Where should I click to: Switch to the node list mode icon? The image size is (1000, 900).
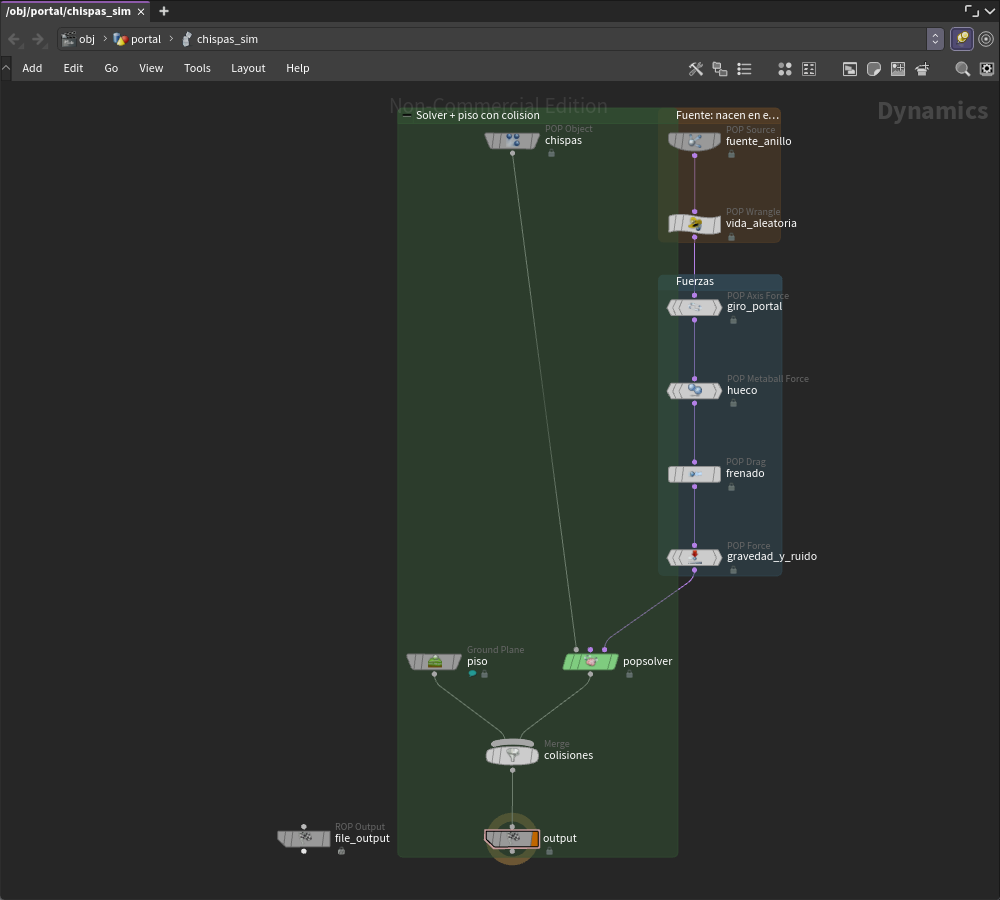click(x=744, y=69)
